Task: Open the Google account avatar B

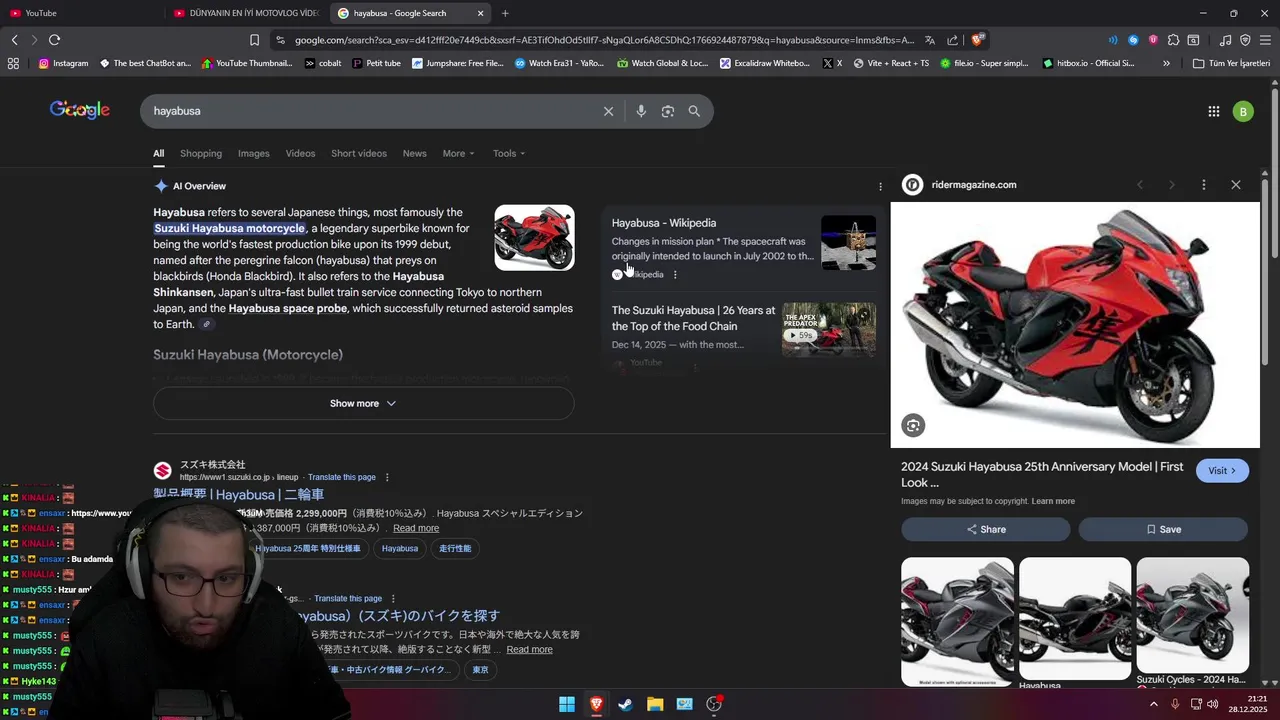Action: 1243,111
